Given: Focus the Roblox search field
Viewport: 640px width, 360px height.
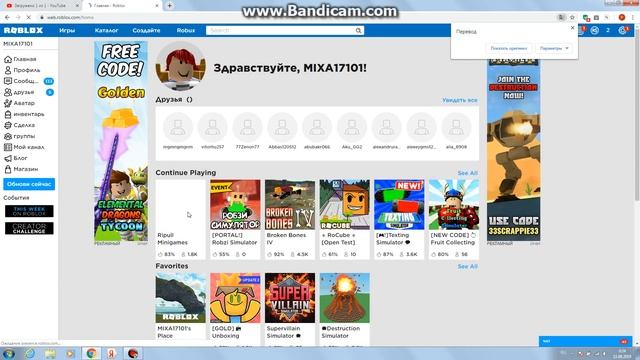Looking at the screenshot, I should 280,31.
